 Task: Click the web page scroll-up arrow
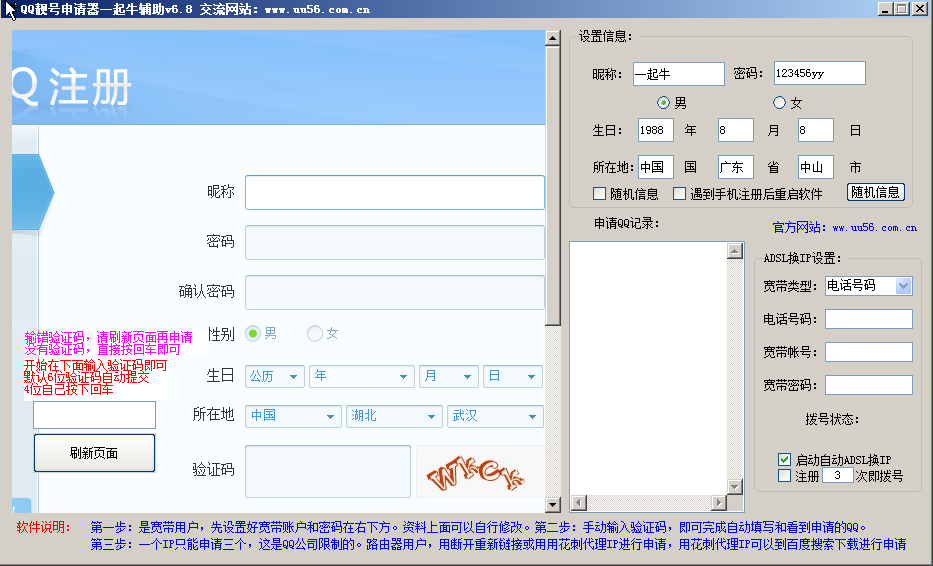coord(553,38)
